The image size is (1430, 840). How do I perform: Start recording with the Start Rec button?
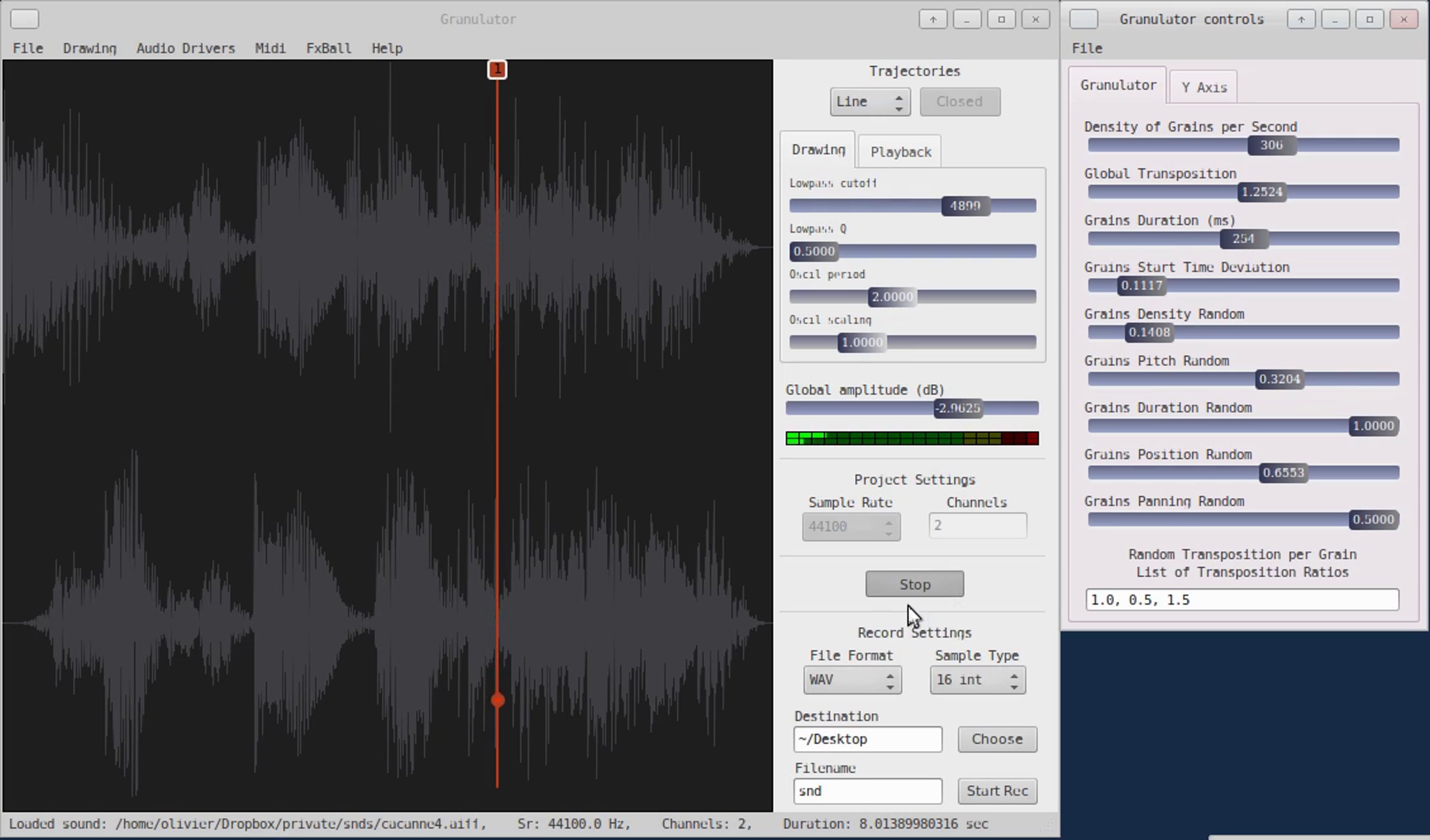tap(997, 791)
